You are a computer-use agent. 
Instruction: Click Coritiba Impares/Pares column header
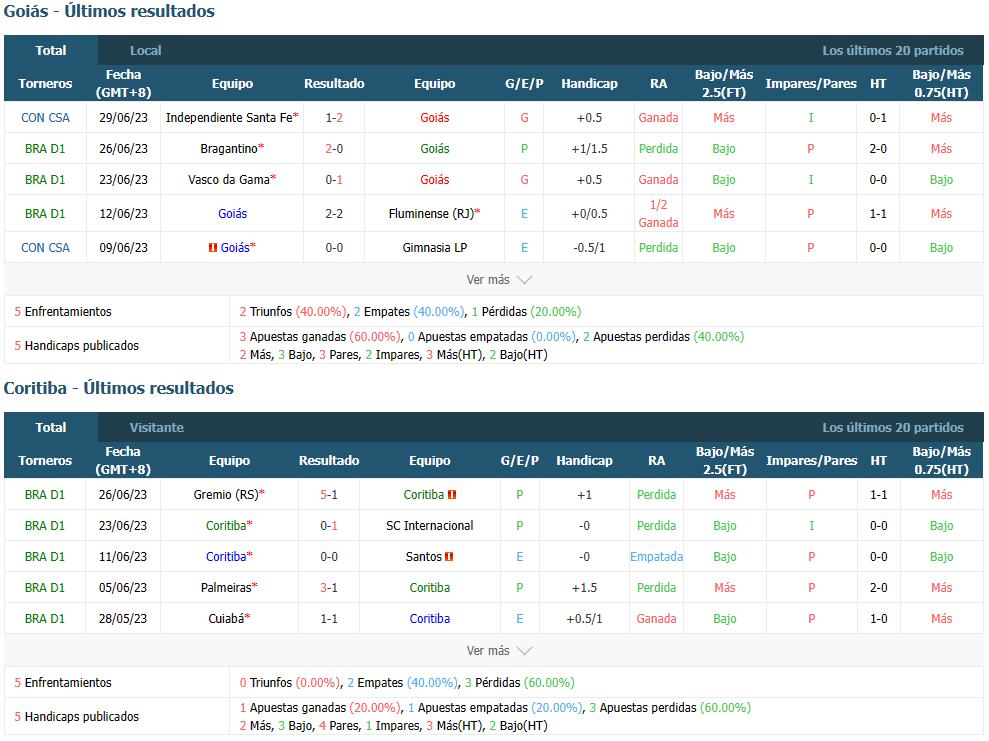[x=811, y=461]
